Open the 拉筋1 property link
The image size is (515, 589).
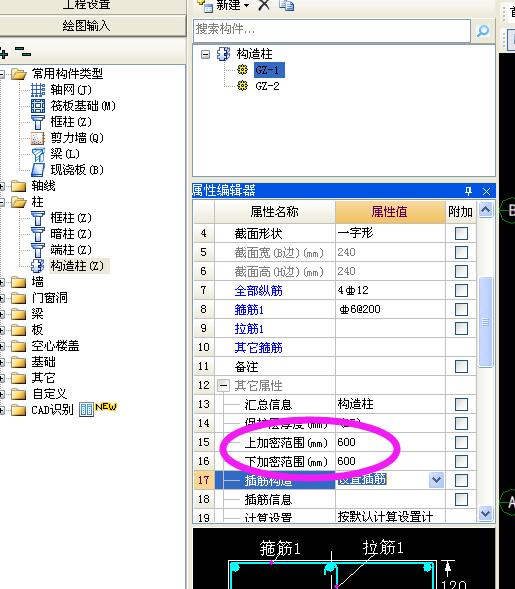(249, 329)
